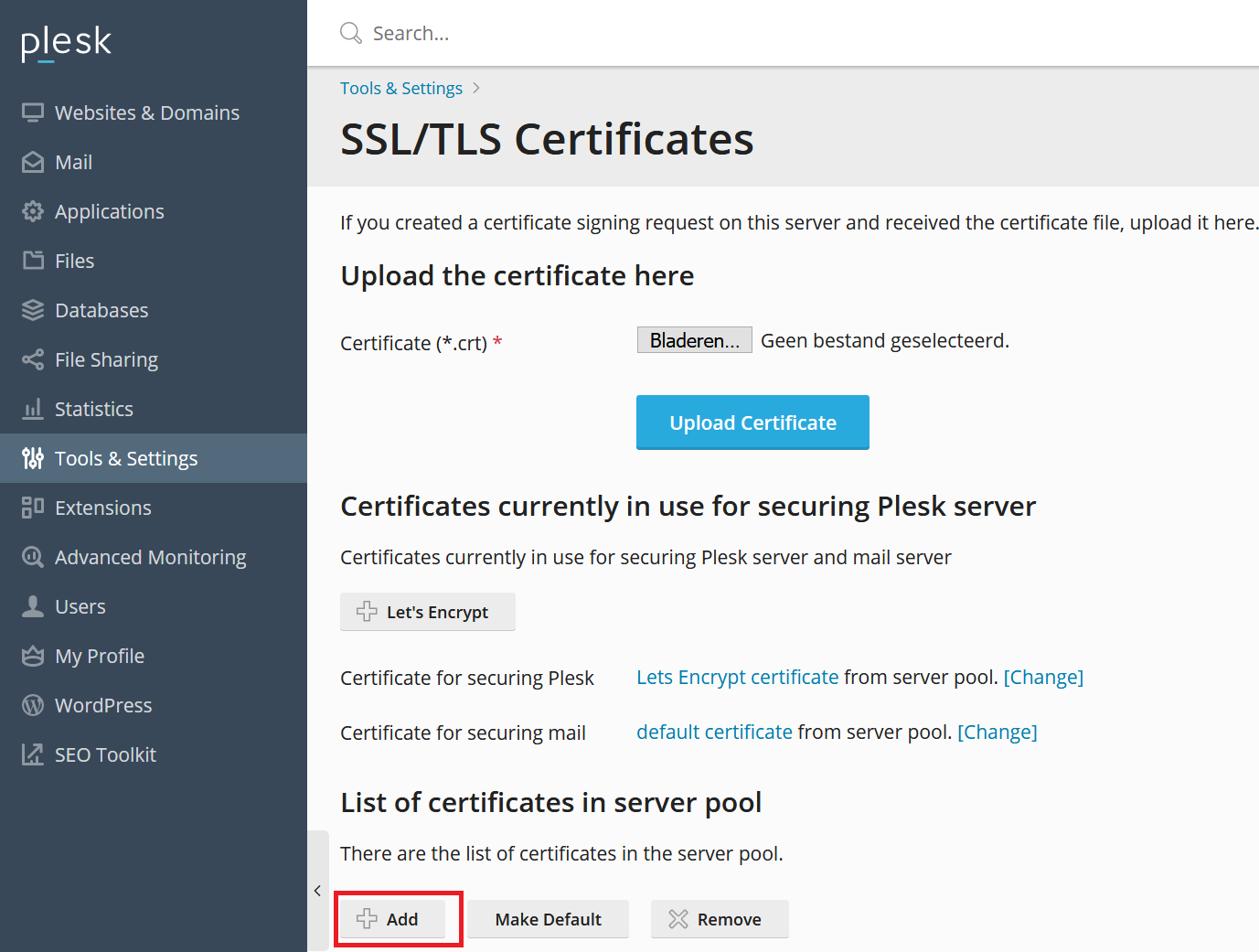Click the My Profile crown icon

point(33,656)
